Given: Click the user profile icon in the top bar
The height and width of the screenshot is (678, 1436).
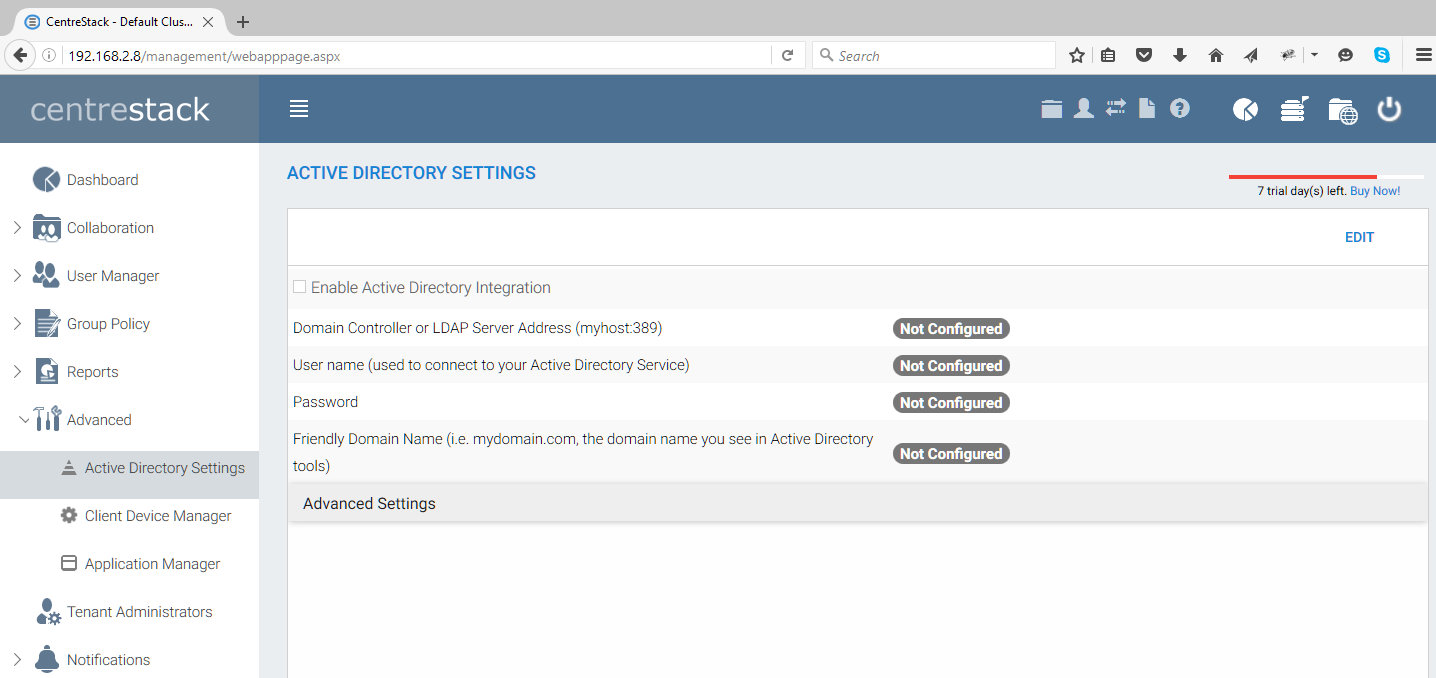Looking at the screenshot, I should pos(1084,109).
